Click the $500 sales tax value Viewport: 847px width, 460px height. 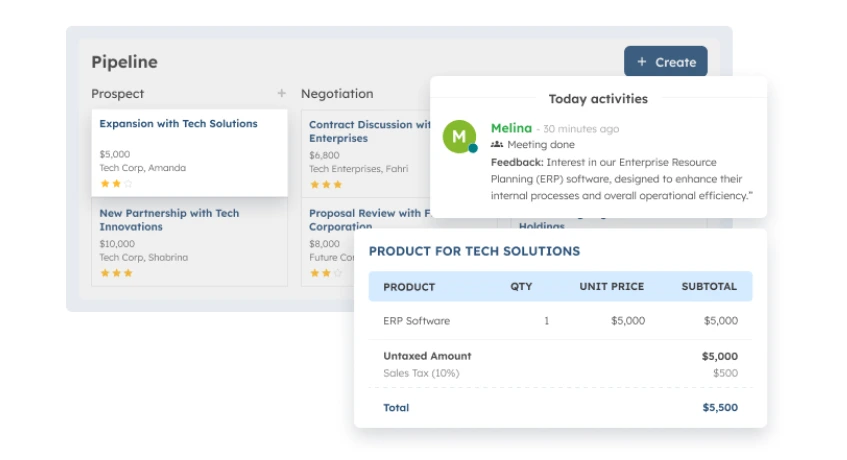(725, 373)
